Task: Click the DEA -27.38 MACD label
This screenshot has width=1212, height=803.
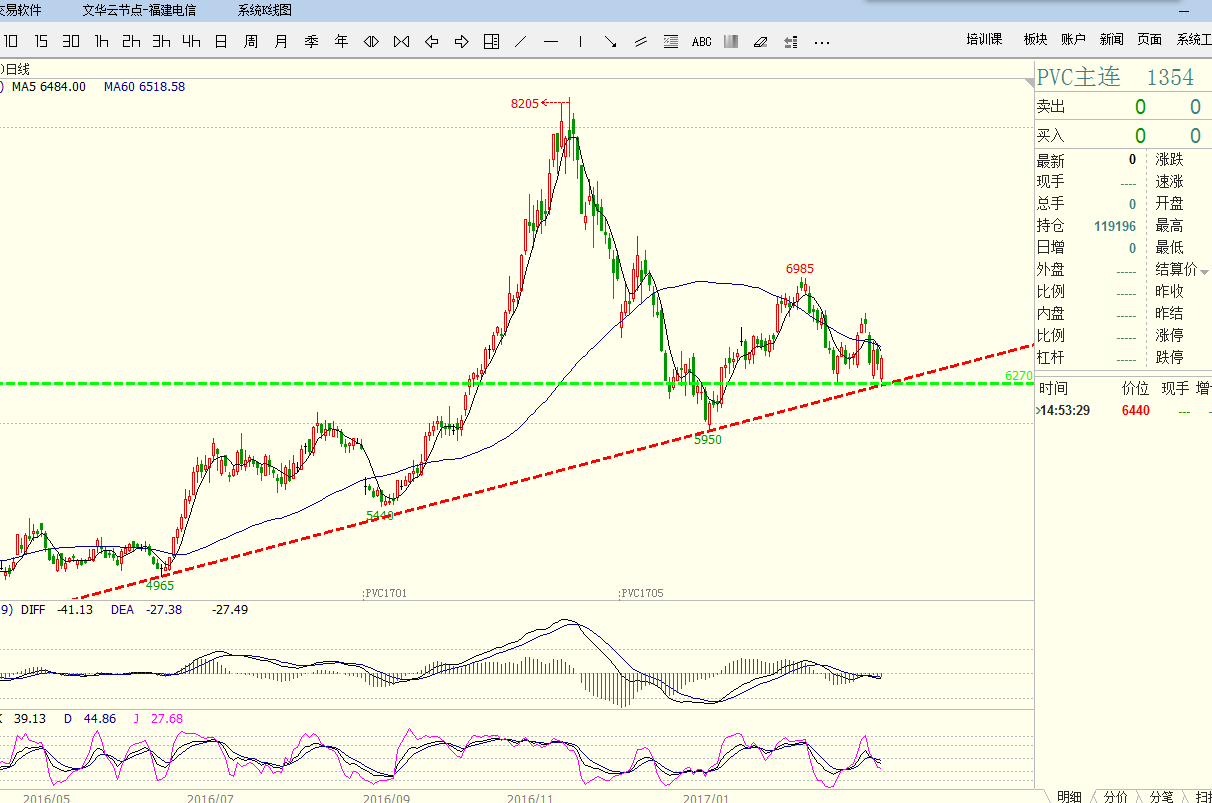Action: click(x=146, y=609)
